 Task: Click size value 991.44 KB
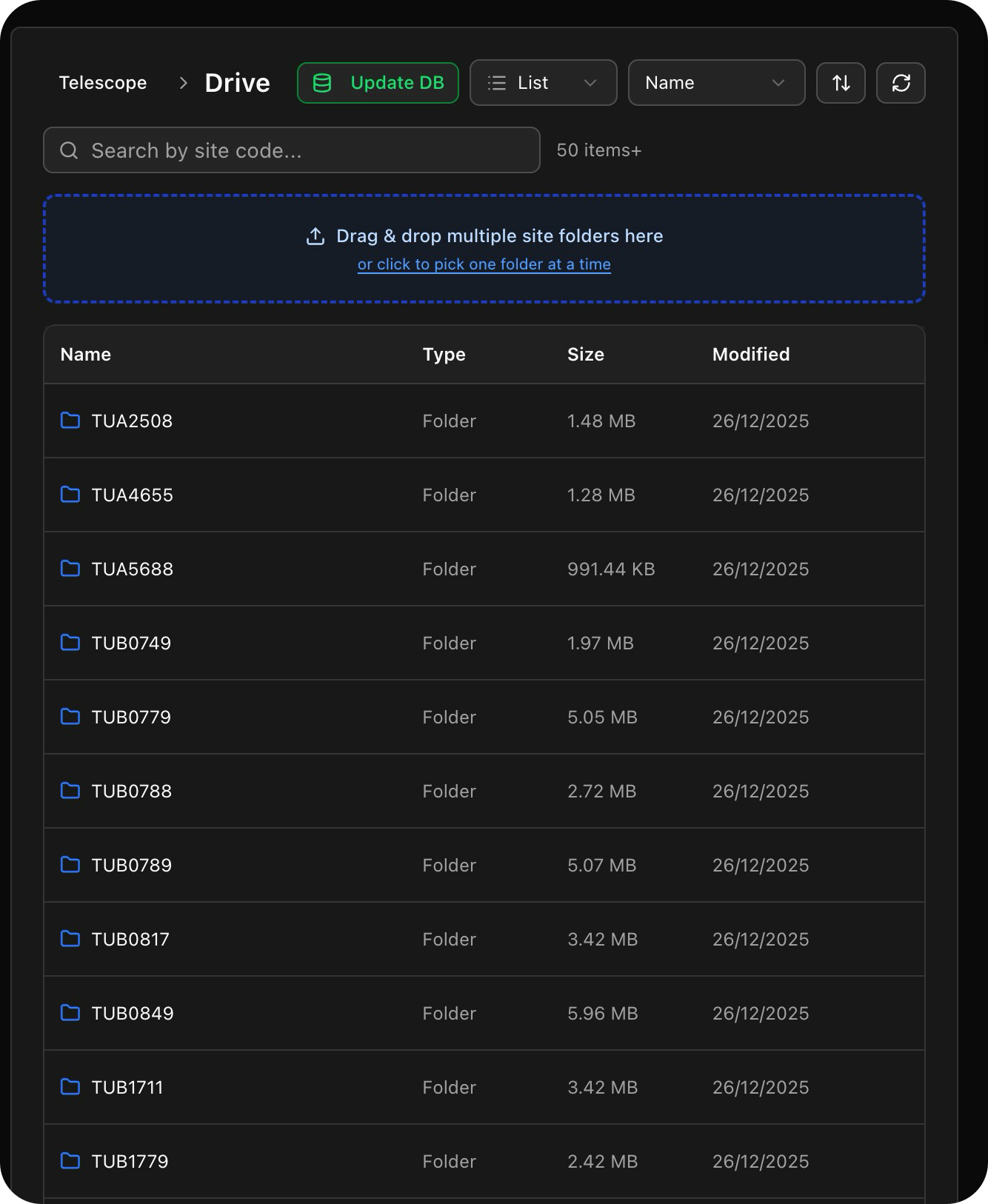611,569
